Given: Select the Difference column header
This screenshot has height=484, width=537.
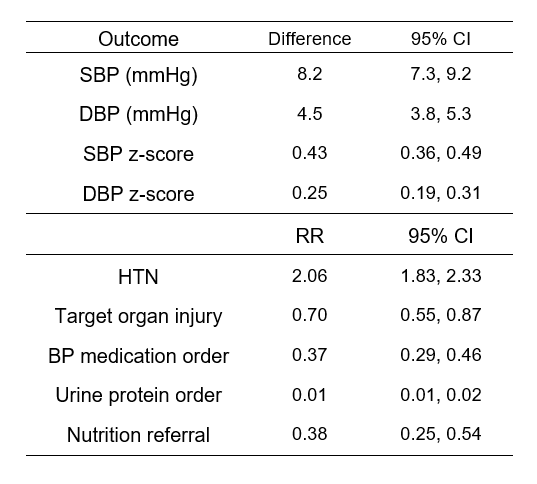Looking at the screenshot, I should [310, 39].
